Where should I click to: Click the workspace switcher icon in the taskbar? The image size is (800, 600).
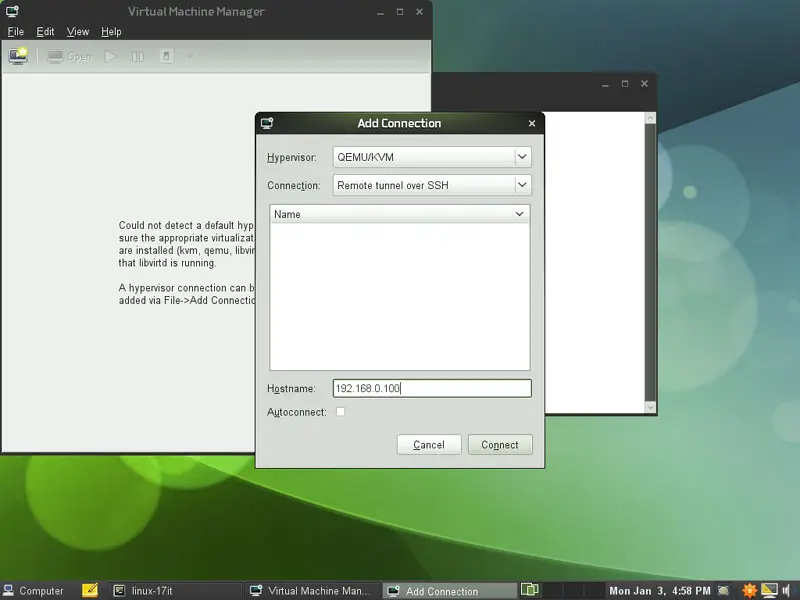click(530, 590)
